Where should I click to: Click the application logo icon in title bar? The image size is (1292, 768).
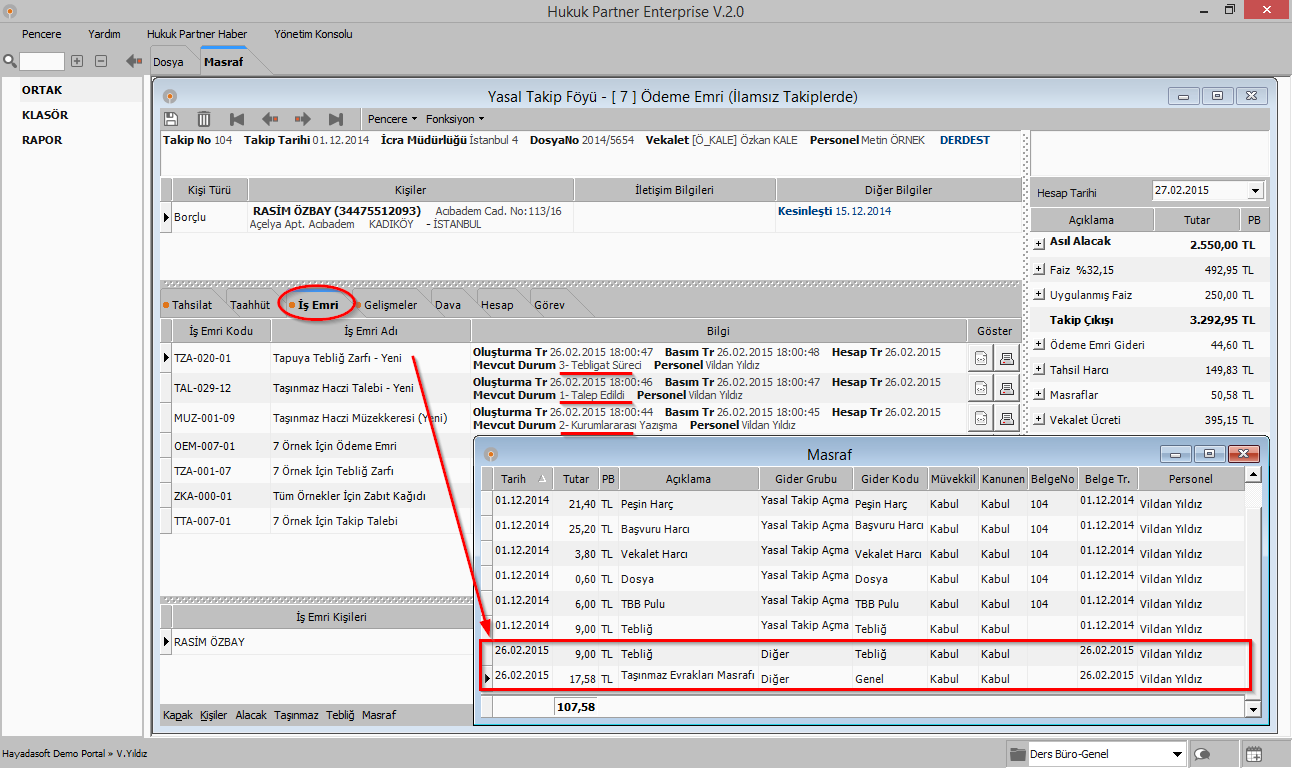10,11
